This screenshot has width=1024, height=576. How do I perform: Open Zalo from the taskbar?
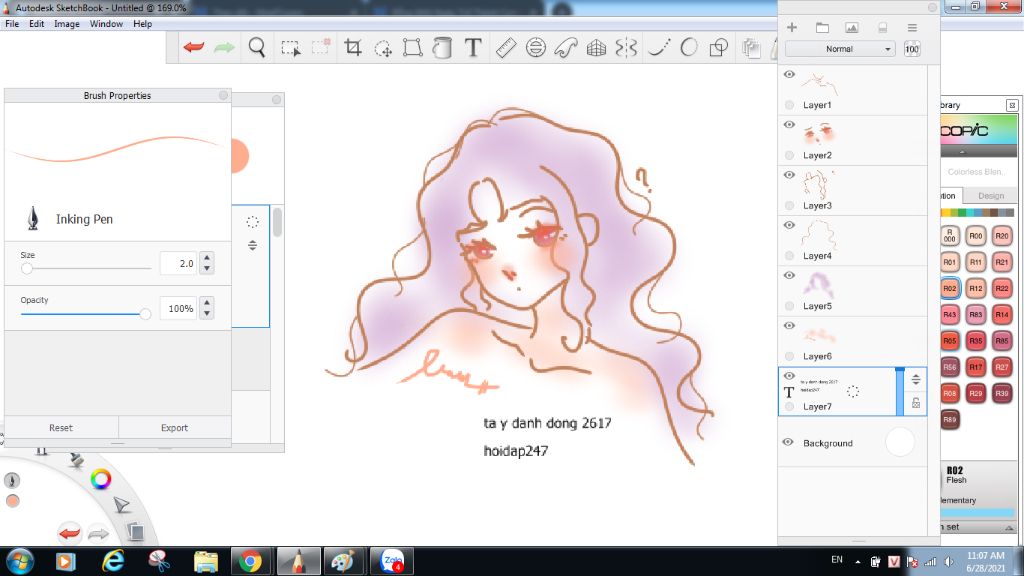click(392, 562)
